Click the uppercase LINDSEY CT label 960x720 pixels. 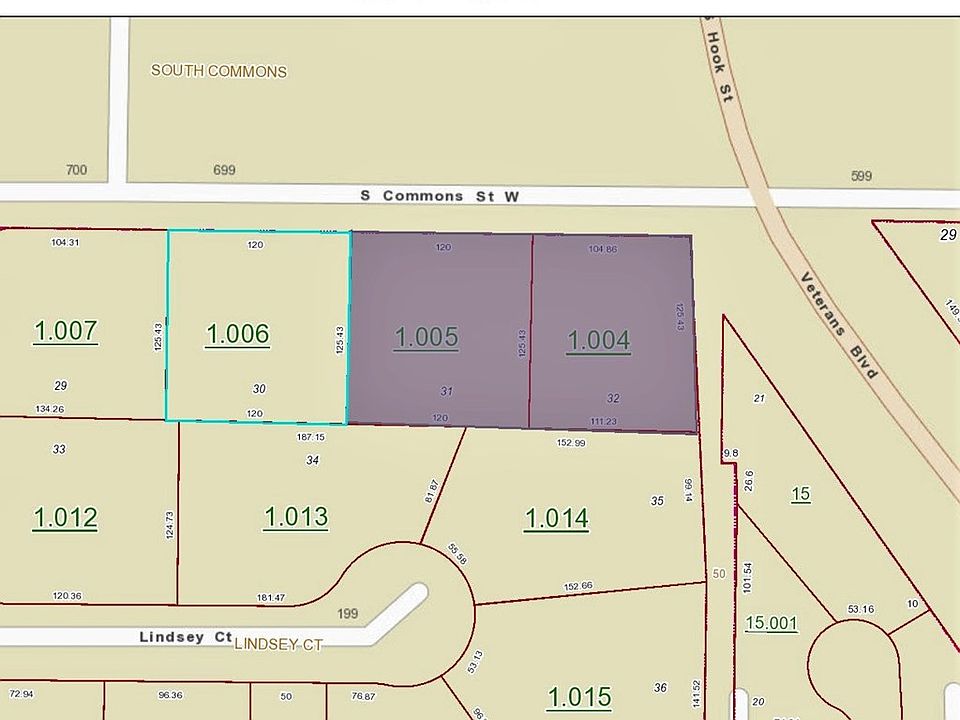point(279,644)
